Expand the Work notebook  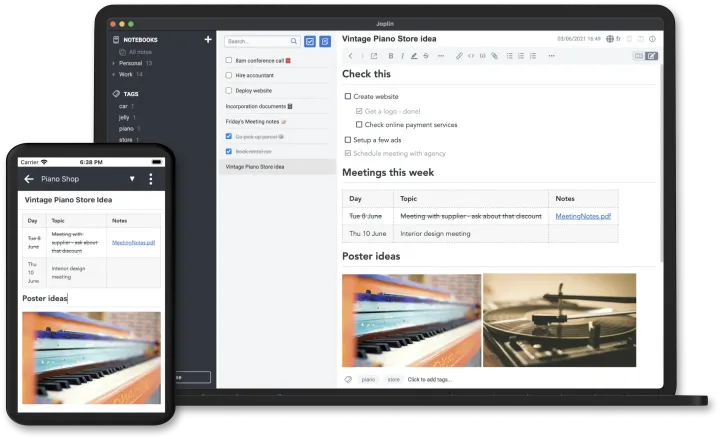pyautogui.click(x=112, y=74)
